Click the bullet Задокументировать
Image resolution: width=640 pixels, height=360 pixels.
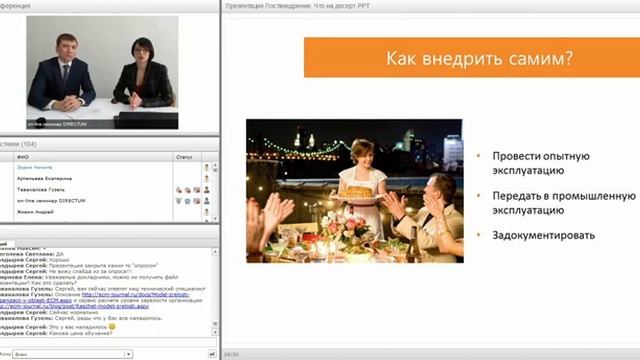pos(543,236)
